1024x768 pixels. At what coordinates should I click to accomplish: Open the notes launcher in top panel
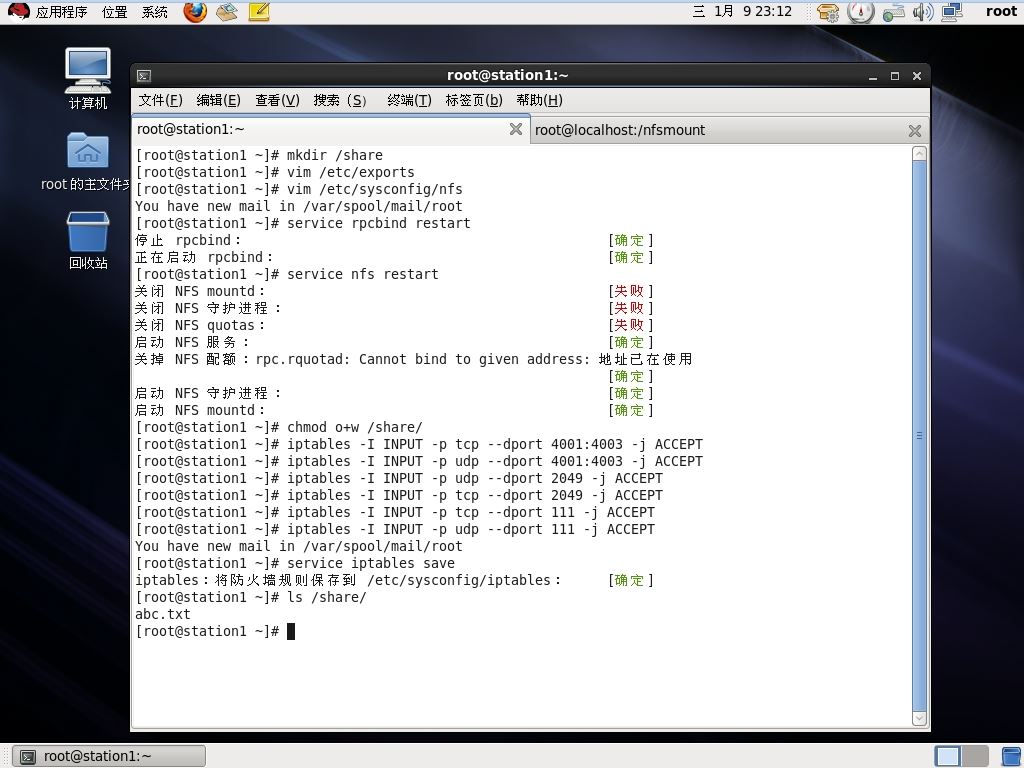tap(259, 12)
